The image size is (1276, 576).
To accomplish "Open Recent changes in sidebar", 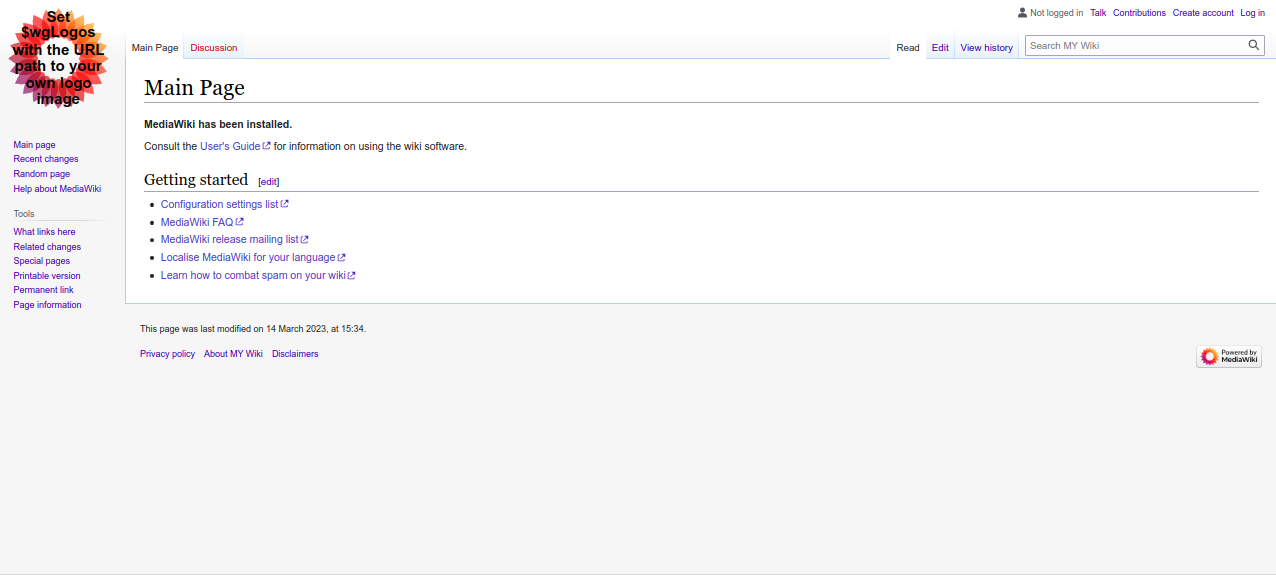I will (x=46, y=159).
